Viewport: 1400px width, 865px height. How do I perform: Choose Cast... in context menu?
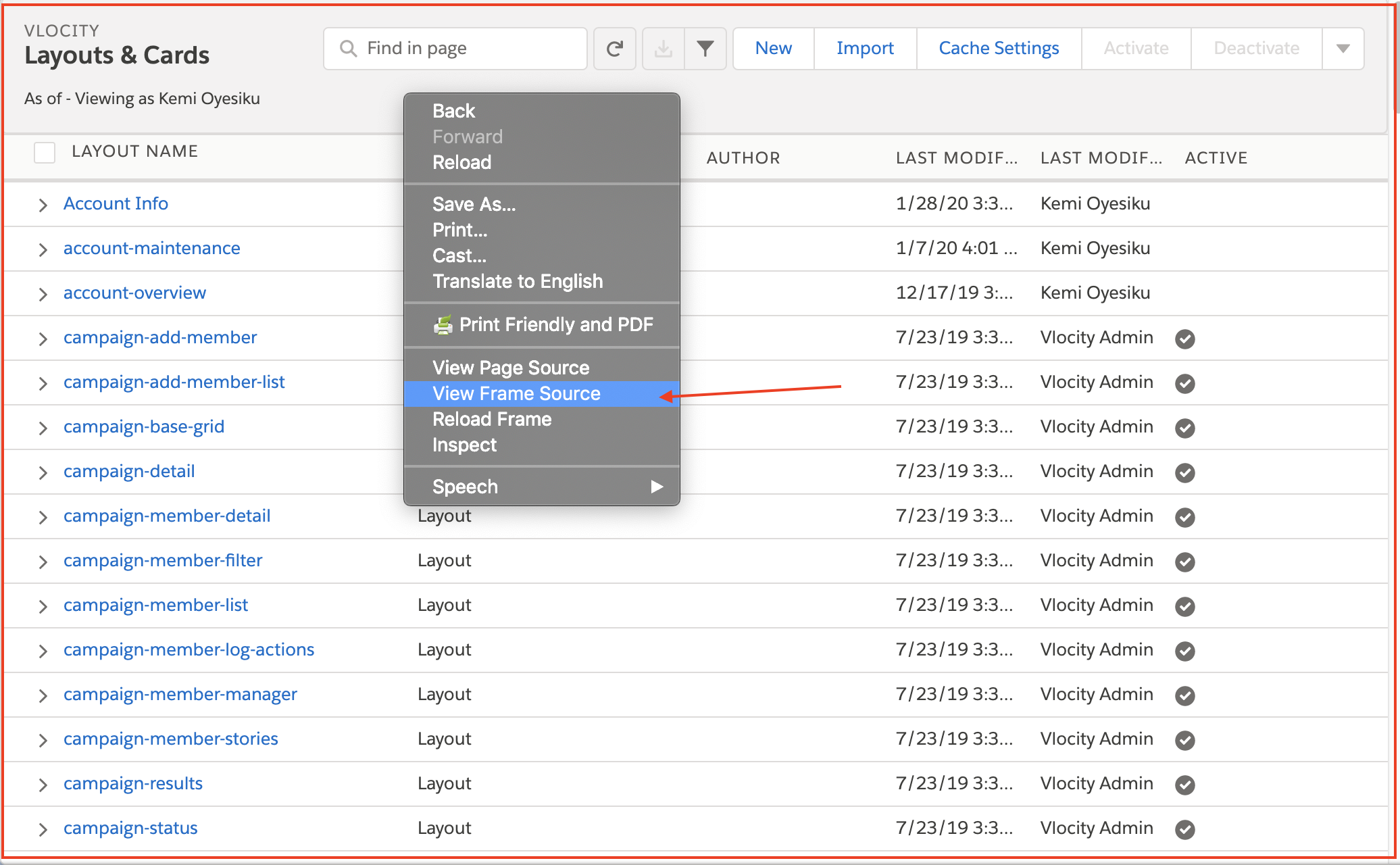click(x=542, y=255)
